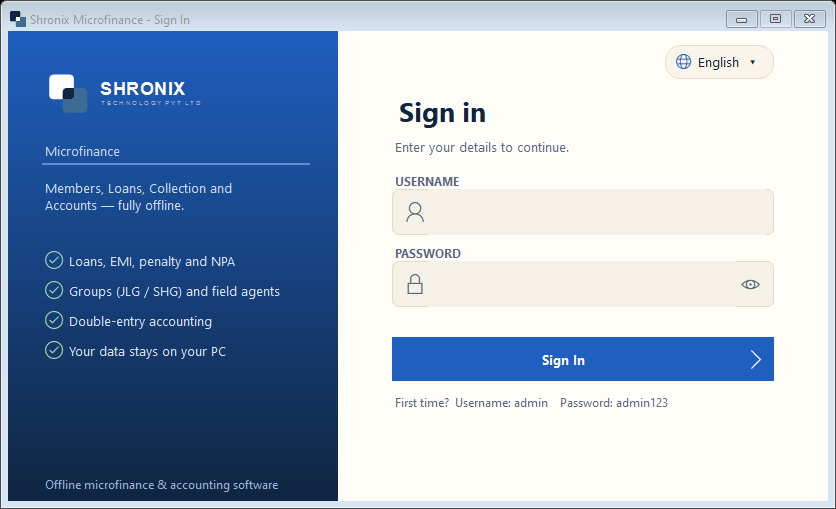Click 'Loans, EMI, penalty and NPA' text

[152, 262]
